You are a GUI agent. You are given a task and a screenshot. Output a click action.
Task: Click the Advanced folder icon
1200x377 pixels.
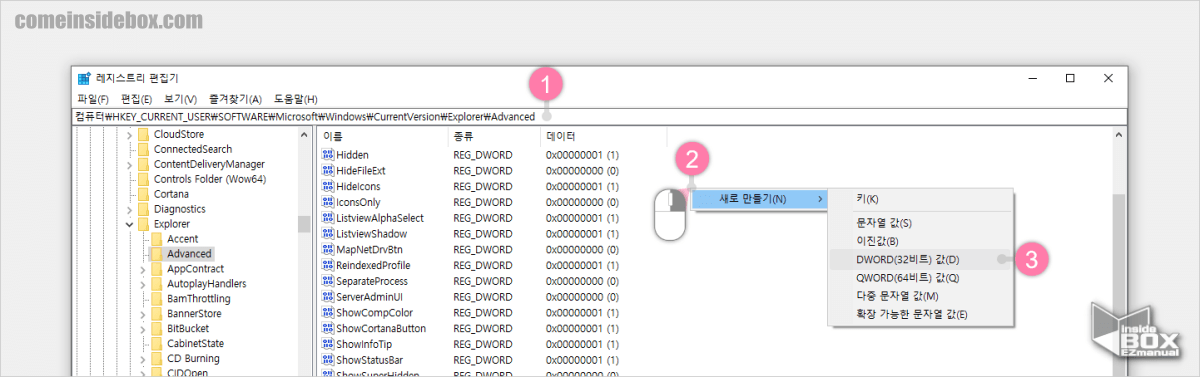pos(157,254)
